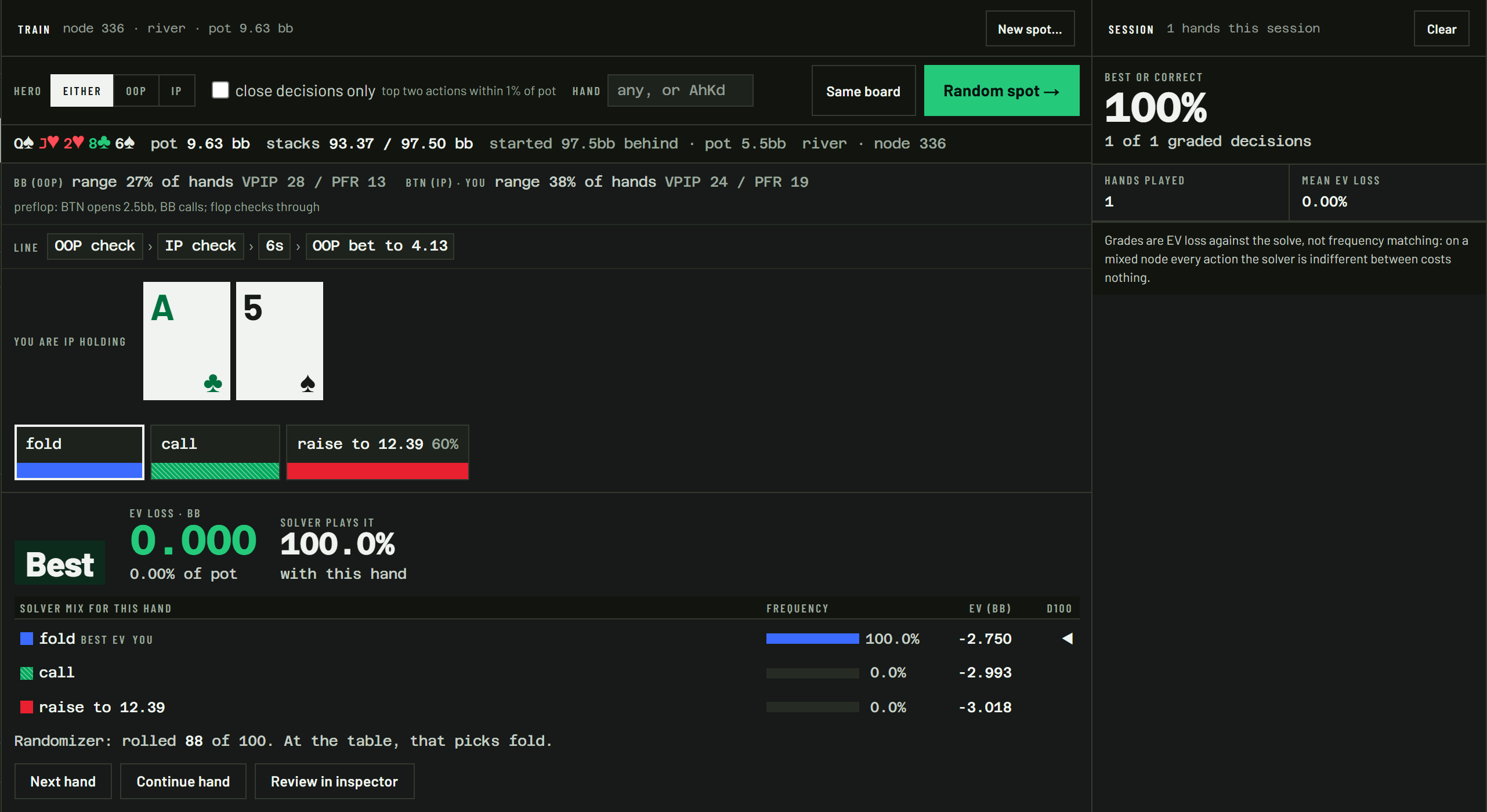Jump to OOP check in line
Viewport: 1487px width, 812px height.
(95, 246)
